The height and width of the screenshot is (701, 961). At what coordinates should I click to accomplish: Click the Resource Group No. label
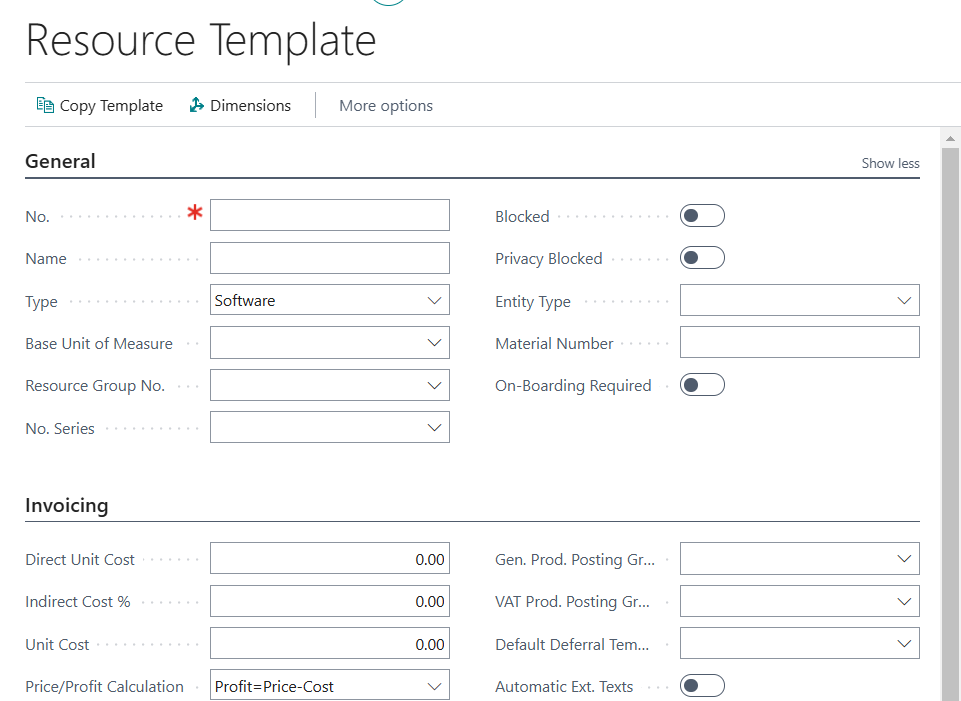point(95,385)
